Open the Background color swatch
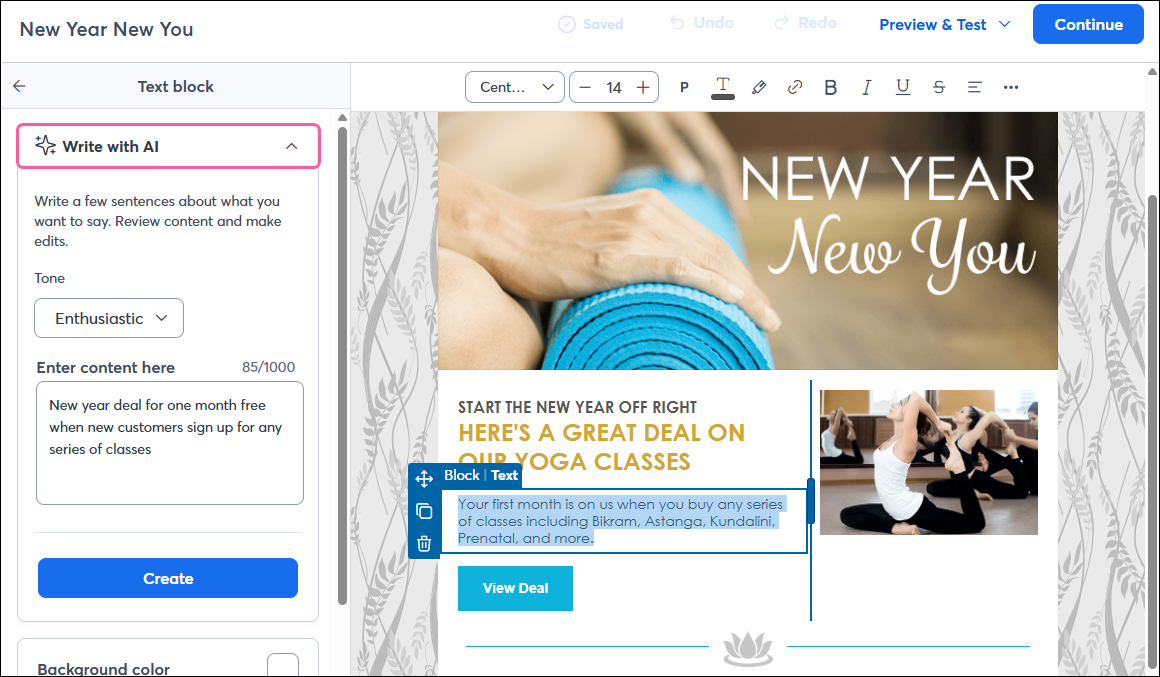The image size is (1160, 677). 283,664
